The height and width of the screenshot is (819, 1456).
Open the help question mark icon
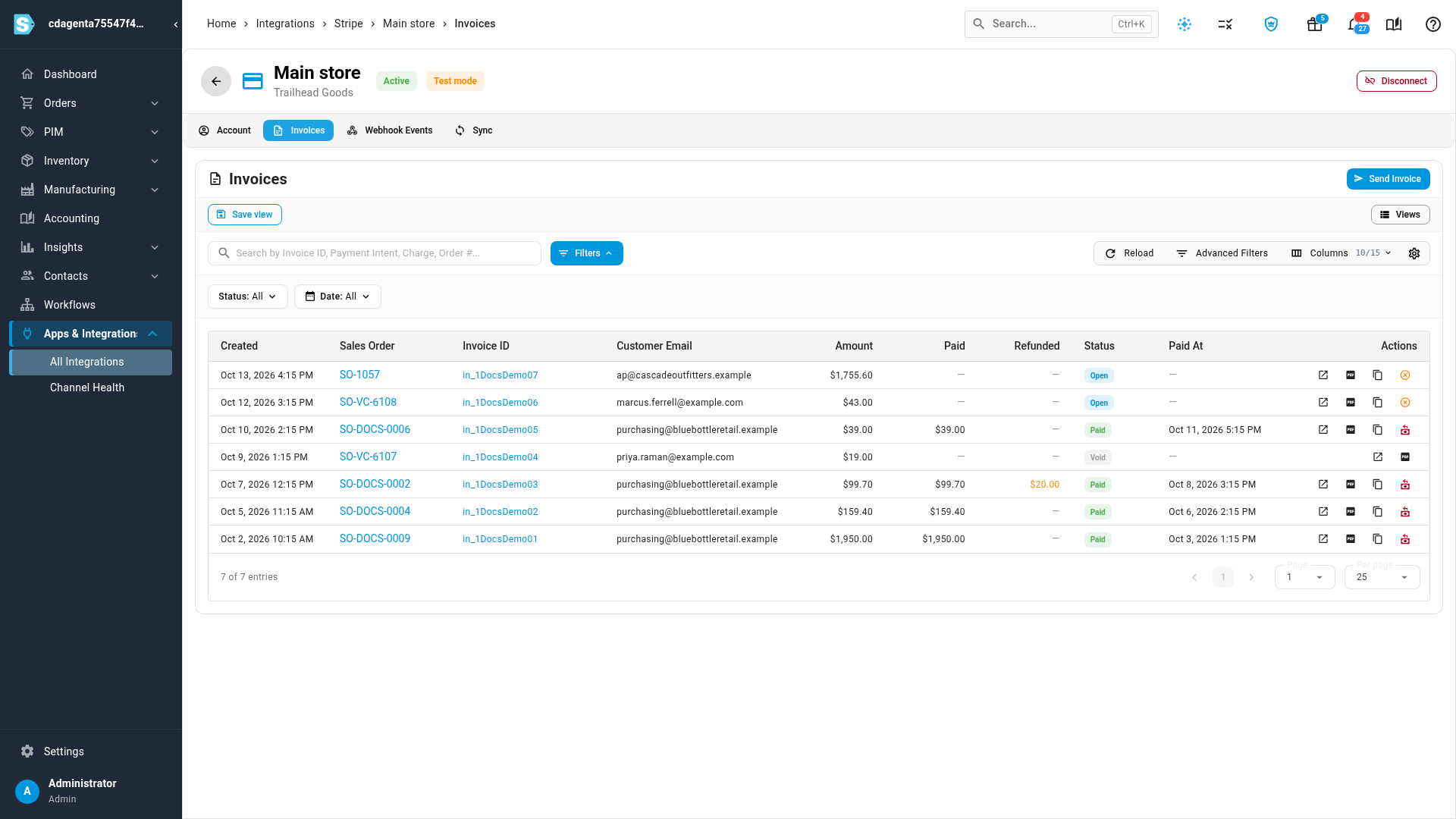pos(1433,24)
